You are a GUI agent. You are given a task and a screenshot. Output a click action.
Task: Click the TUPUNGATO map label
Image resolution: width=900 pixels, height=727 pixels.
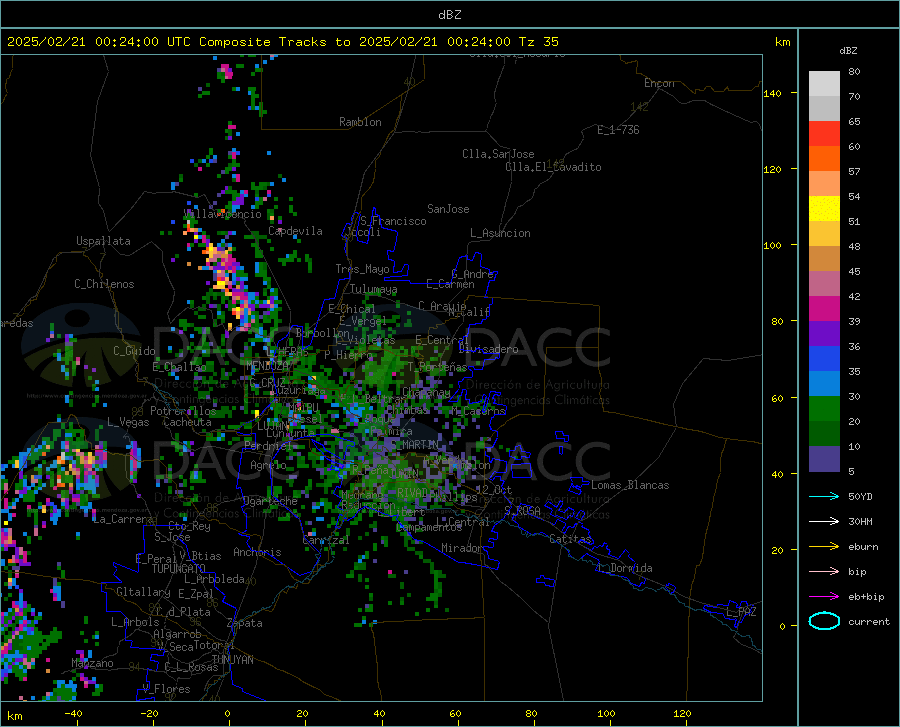(x=179, y=569)
